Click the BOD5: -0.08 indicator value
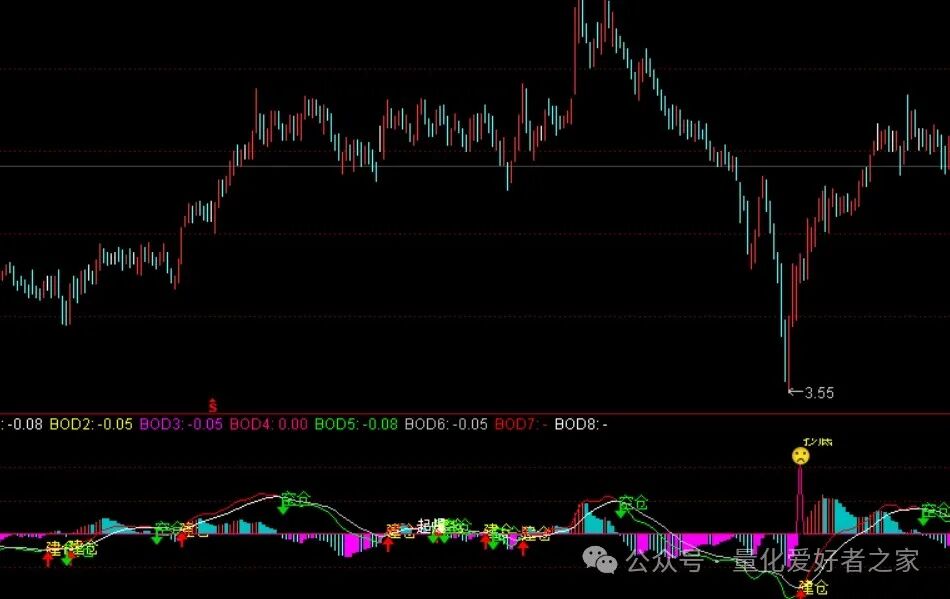 (x=356, y=424)
